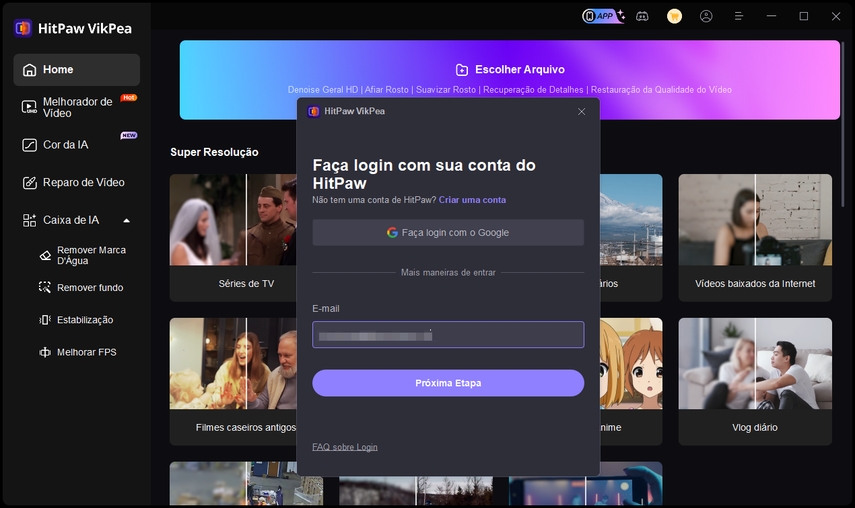Open the hamburger menu in title bar
This screenshot has width=855, height=508.
point(739,16)
